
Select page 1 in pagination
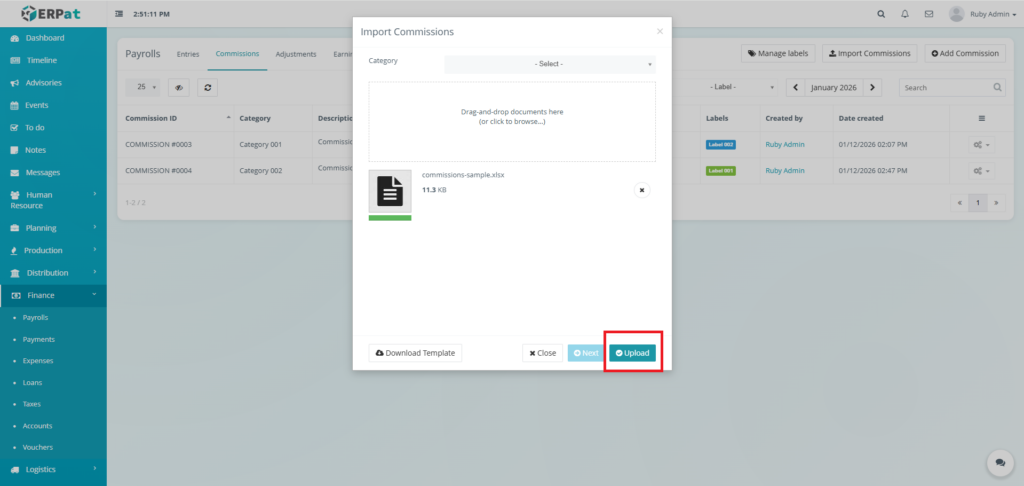(x=978, y=203)
